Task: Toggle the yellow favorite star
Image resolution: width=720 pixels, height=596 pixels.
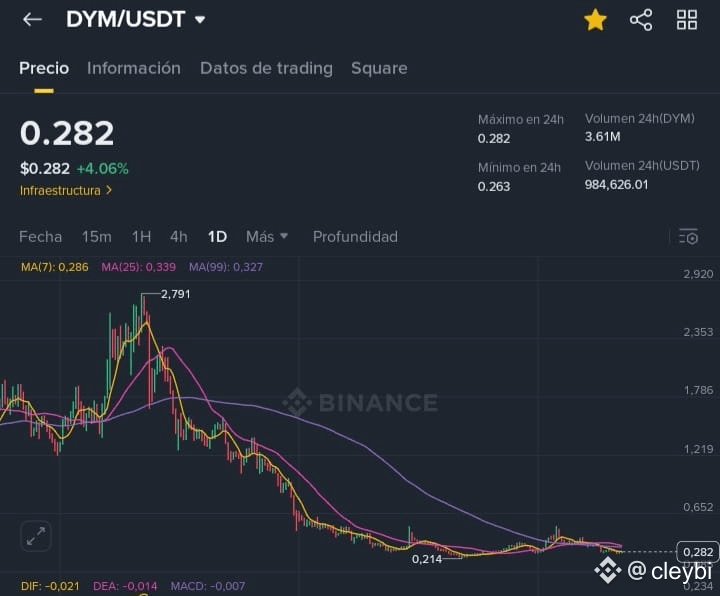Action: click(595, 20)
